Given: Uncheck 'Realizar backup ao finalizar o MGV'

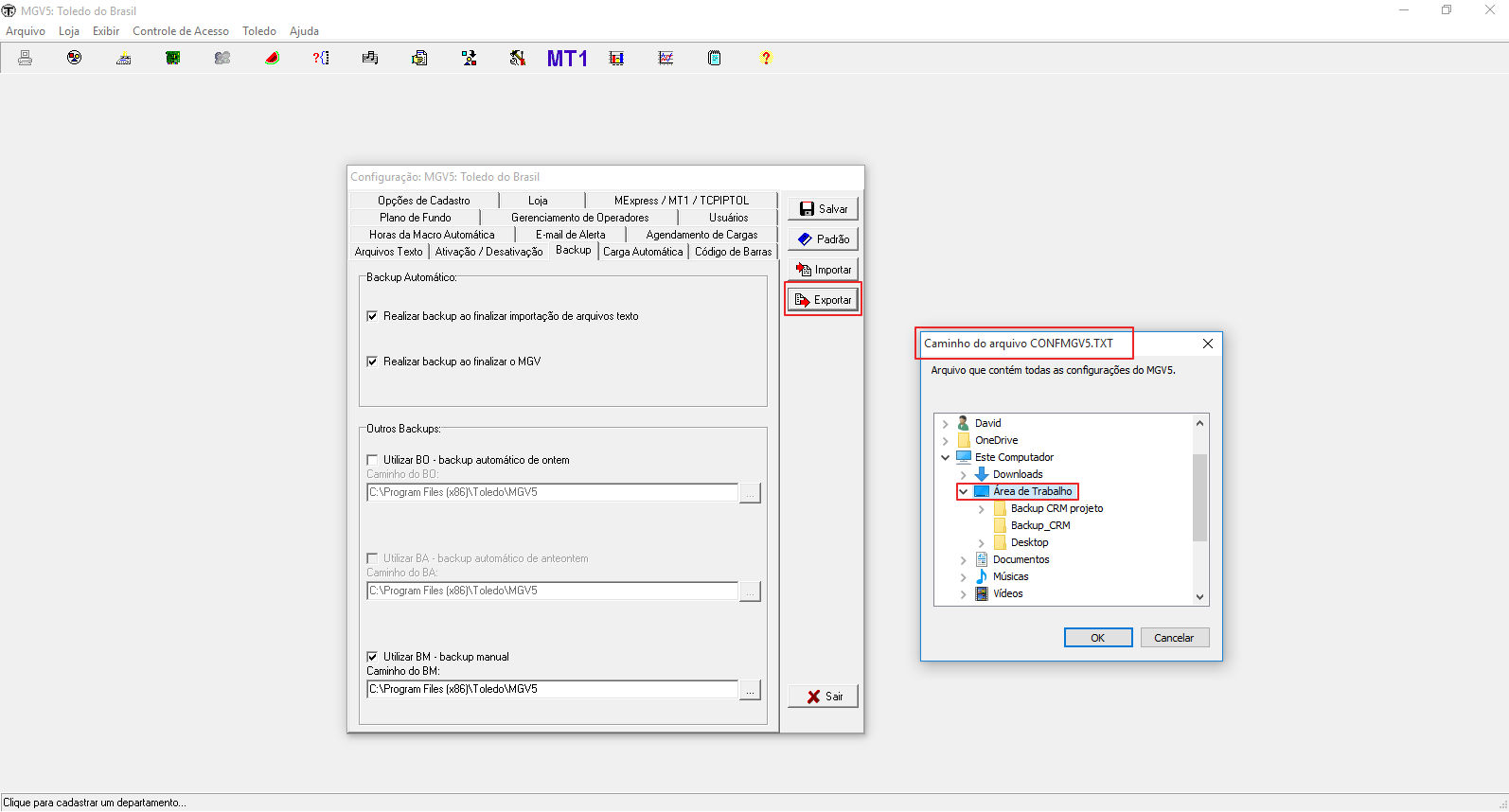Looking at the screenshot, I should [x=372, y=362].
